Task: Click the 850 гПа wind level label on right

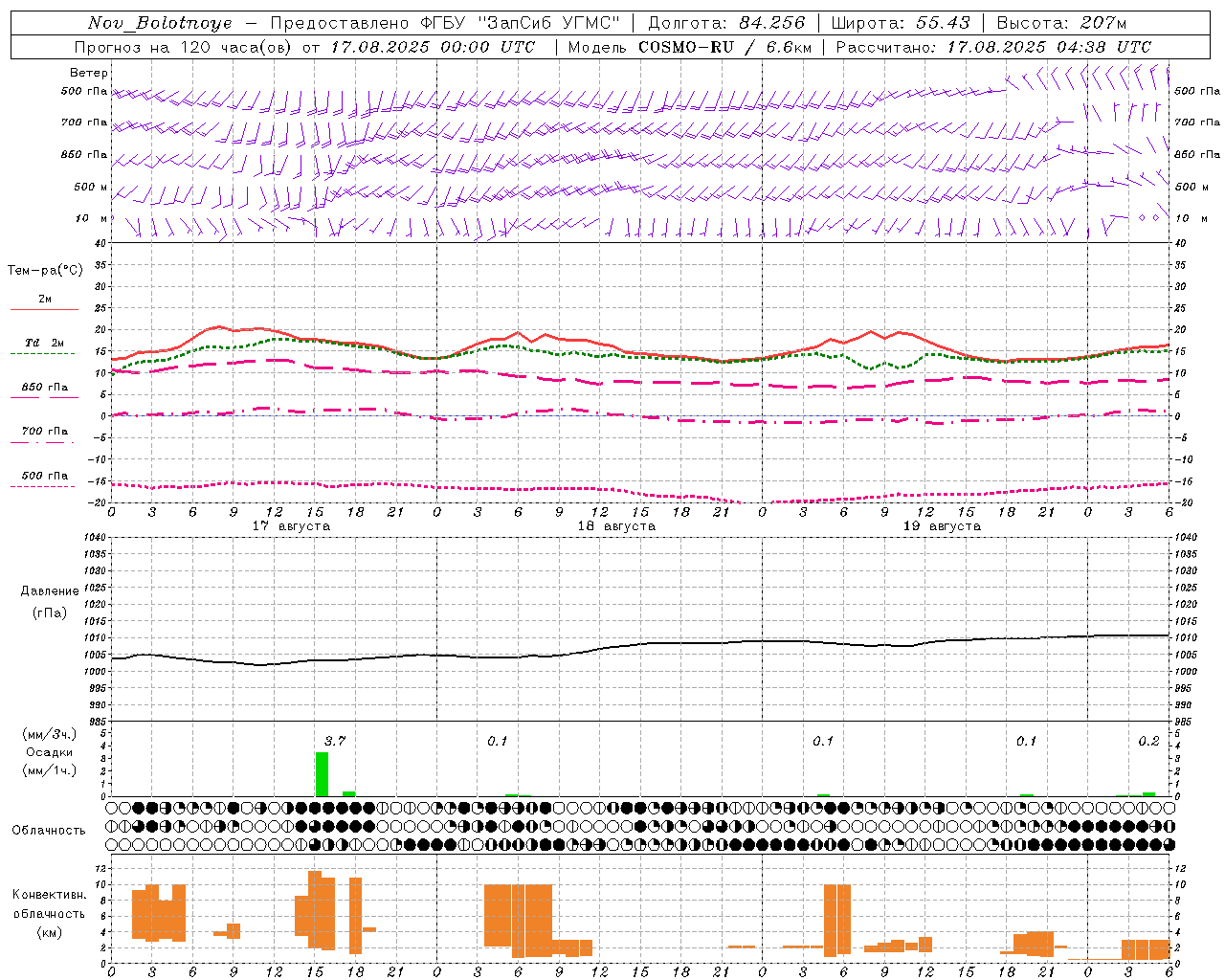Action: click(1197, 154)
